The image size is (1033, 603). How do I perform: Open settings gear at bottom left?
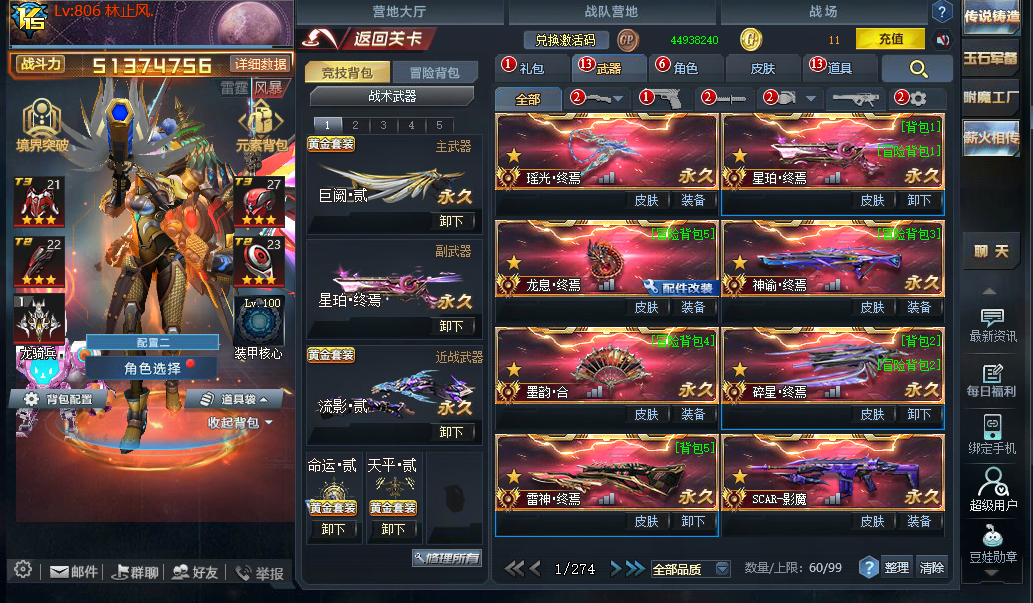(x=23, y=569)
